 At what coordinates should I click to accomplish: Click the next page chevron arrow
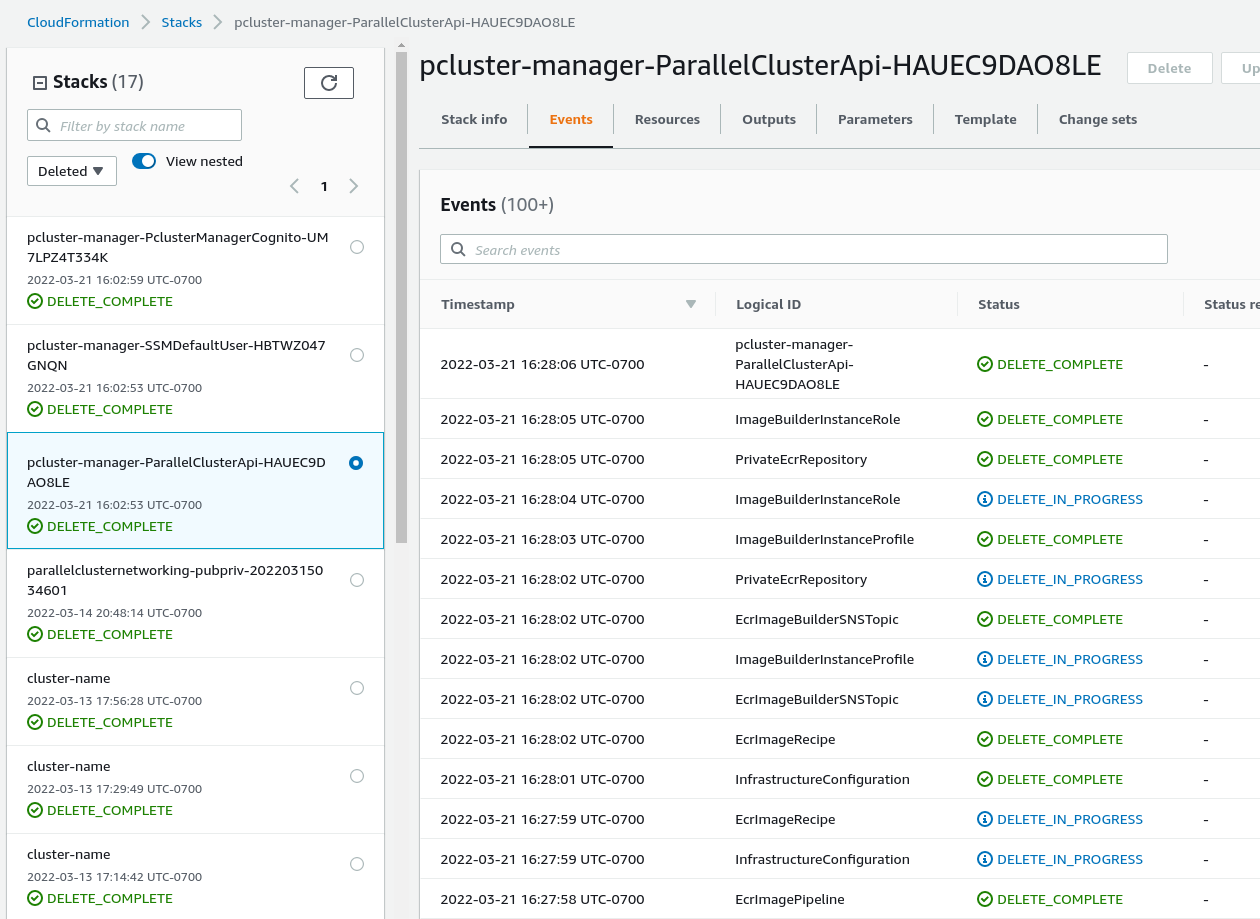pyautogui.click(x=353, y=186)
